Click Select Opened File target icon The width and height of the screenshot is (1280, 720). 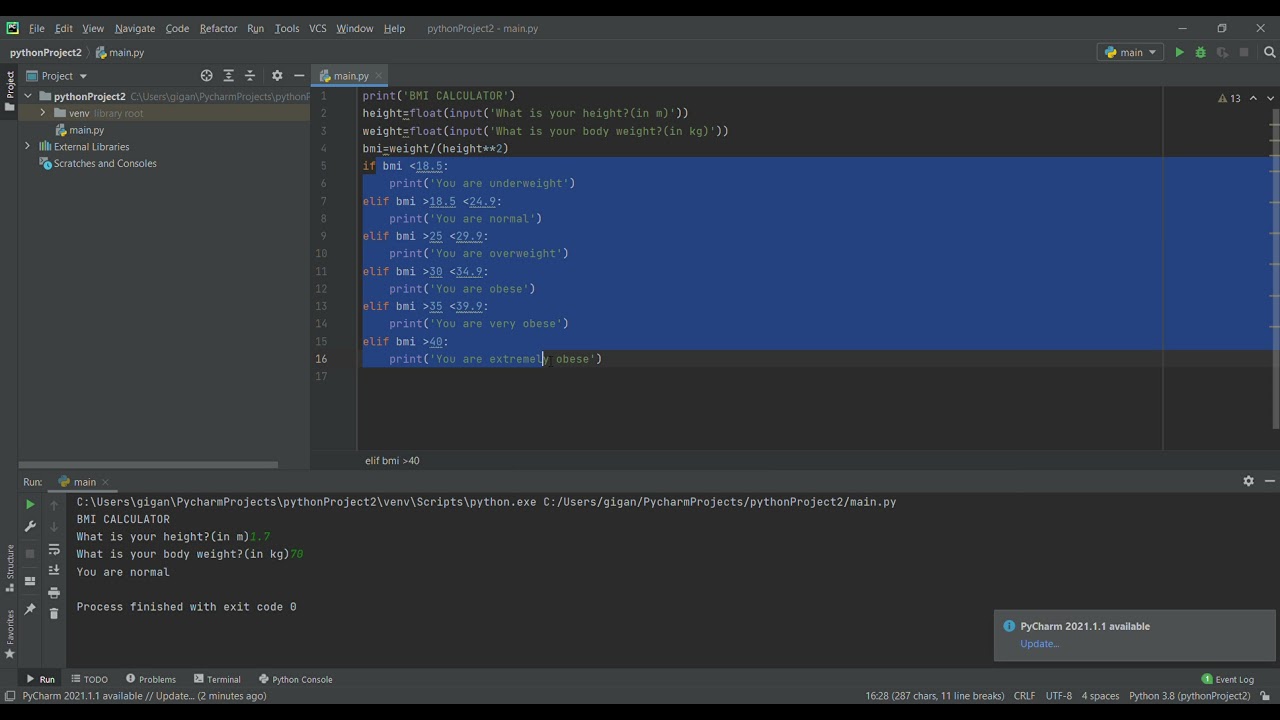[206, 76]
